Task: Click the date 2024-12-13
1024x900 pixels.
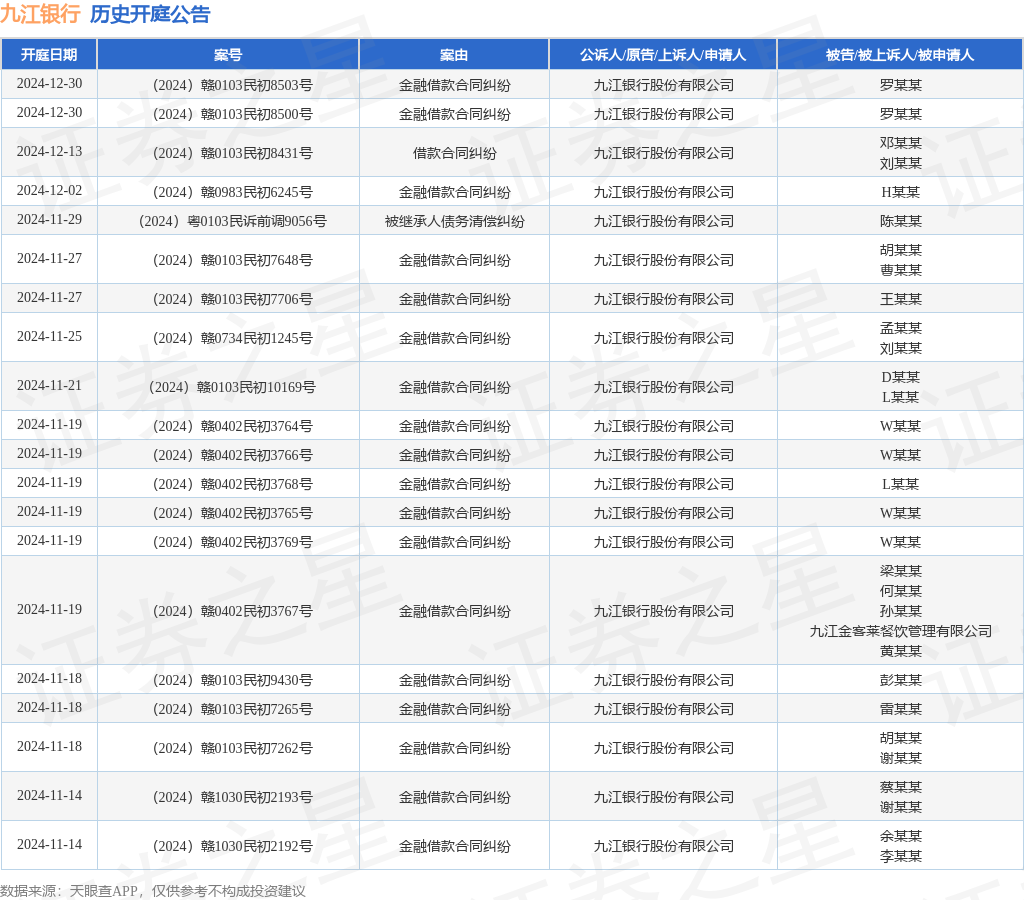Action: 50,152
